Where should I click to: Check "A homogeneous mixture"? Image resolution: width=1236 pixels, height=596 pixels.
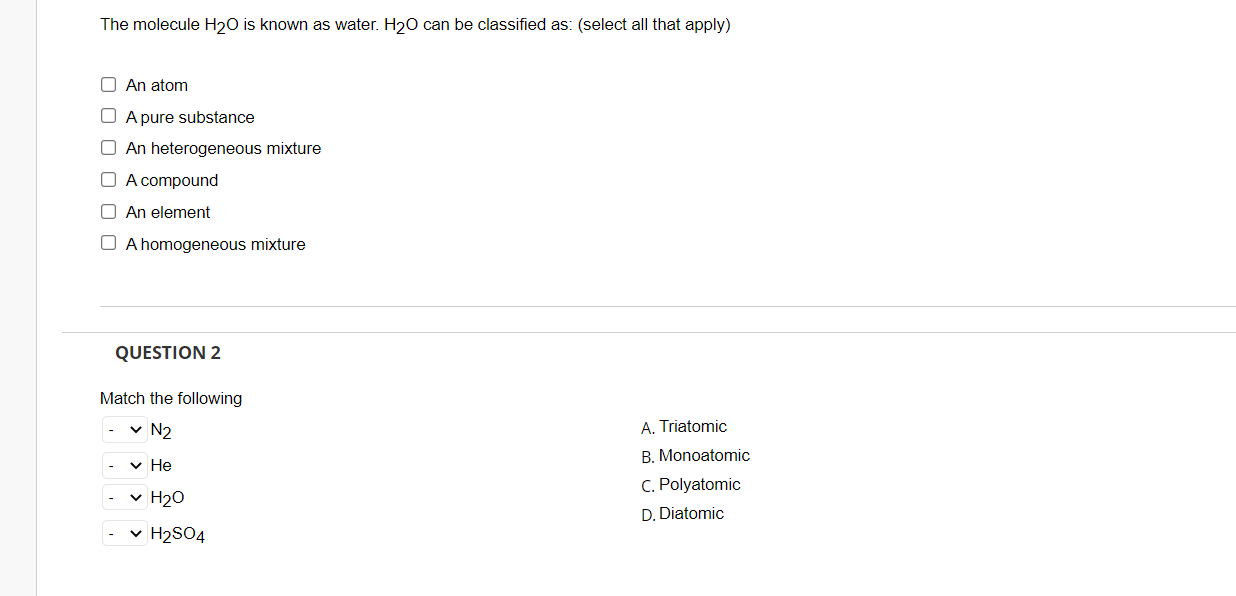click(x=108, y=242)
